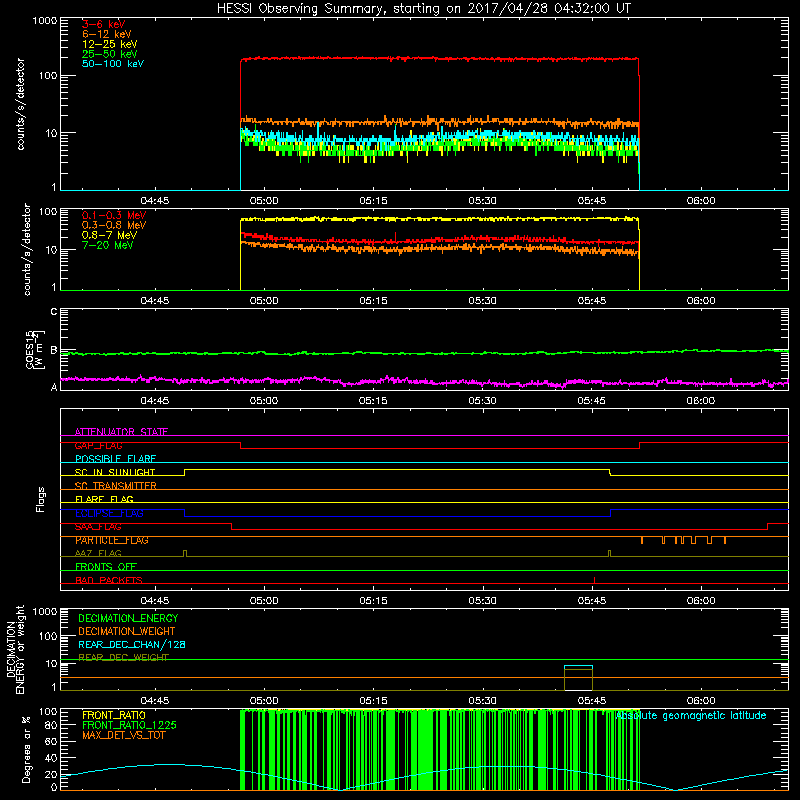Pick the GAP_FLAG label
Image resolution: width=800 pixels, height=800 pixels.
[98, 445]
